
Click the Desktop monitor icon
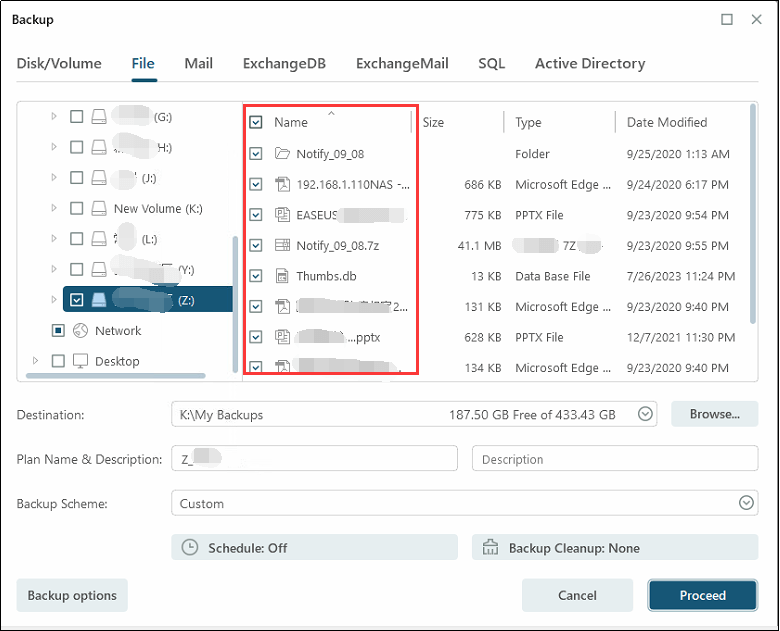78,361
